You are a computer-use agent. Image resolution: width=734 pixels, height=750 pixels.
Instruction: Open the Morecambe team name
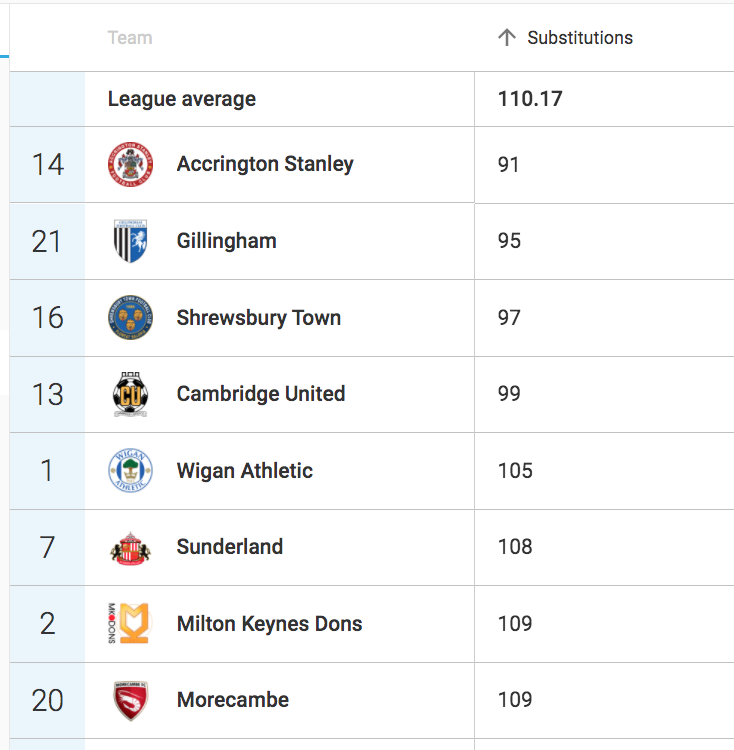pos(232,700)
